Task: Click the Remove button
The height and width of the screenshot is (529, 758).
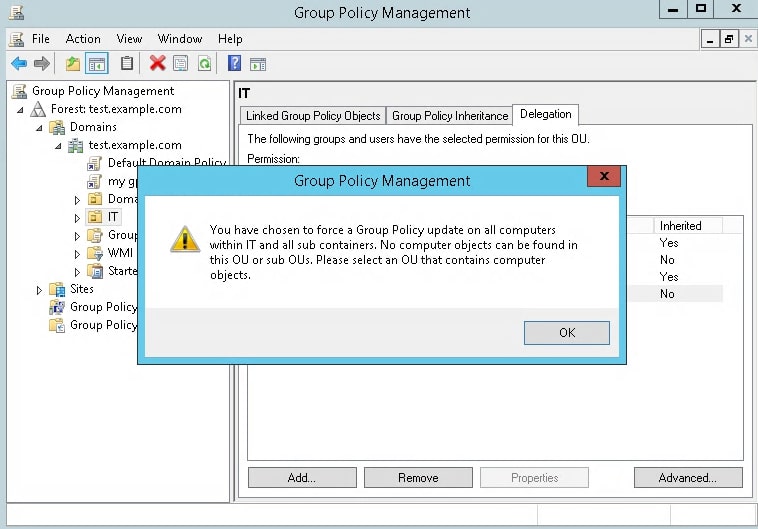Action: click(418, 478)
